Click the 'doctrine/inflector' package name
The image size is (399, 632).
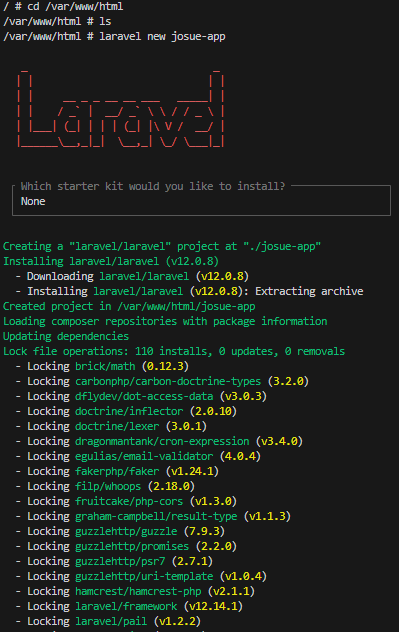point(129,412)
